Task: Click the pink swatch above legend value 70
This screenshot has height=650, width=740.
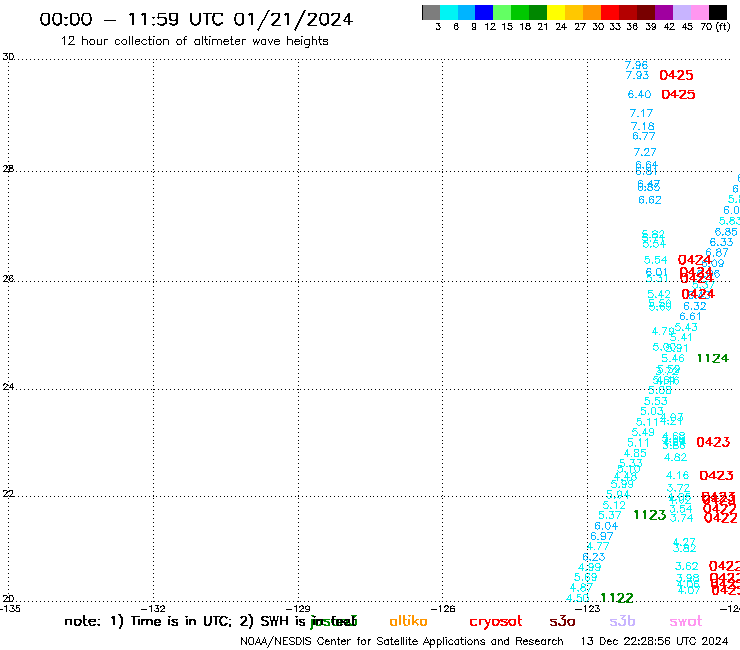Action: (x=699, y=12)
